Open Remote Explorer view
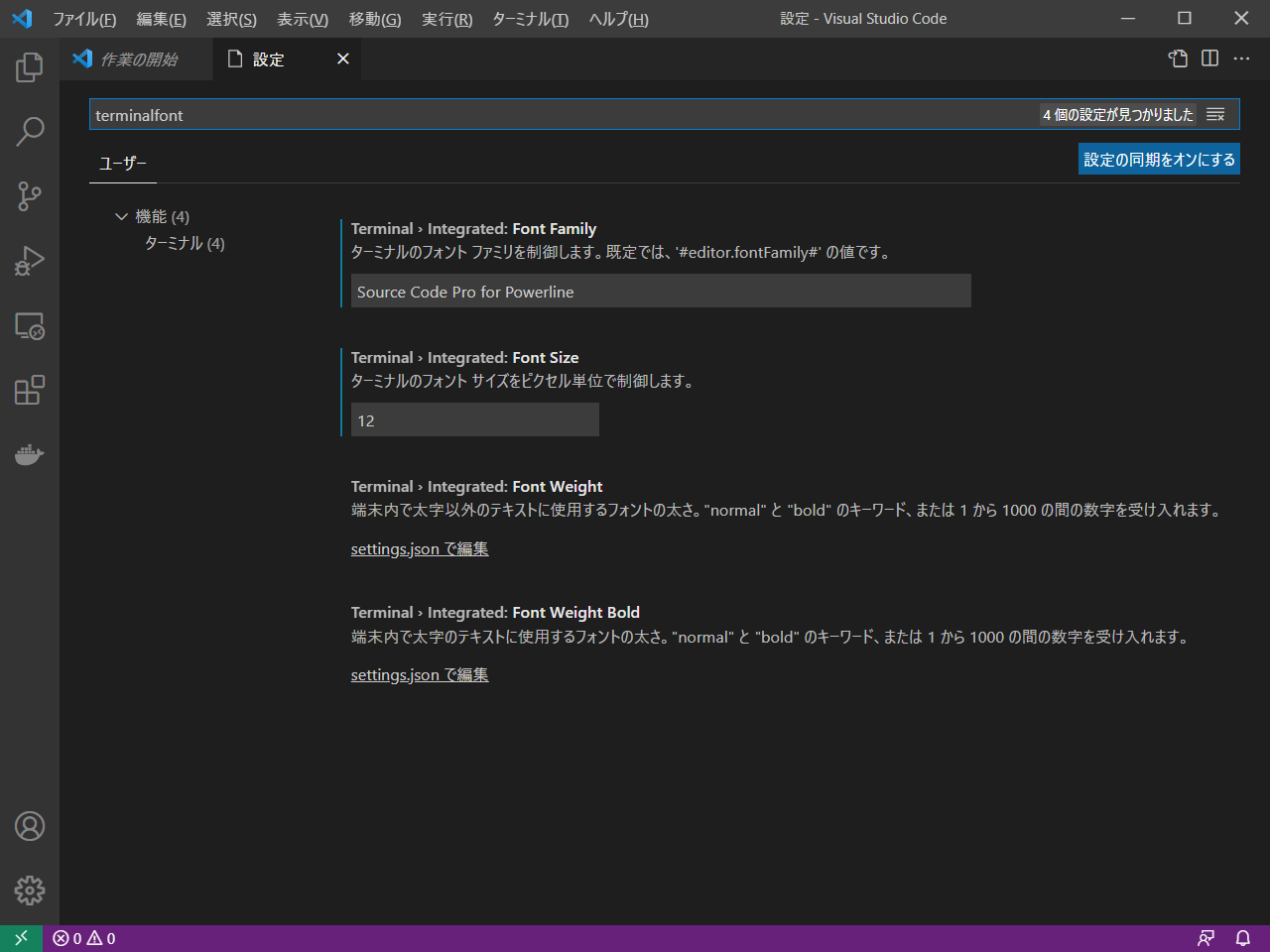The image size is (1270, 952). click(x=30, y=326)
